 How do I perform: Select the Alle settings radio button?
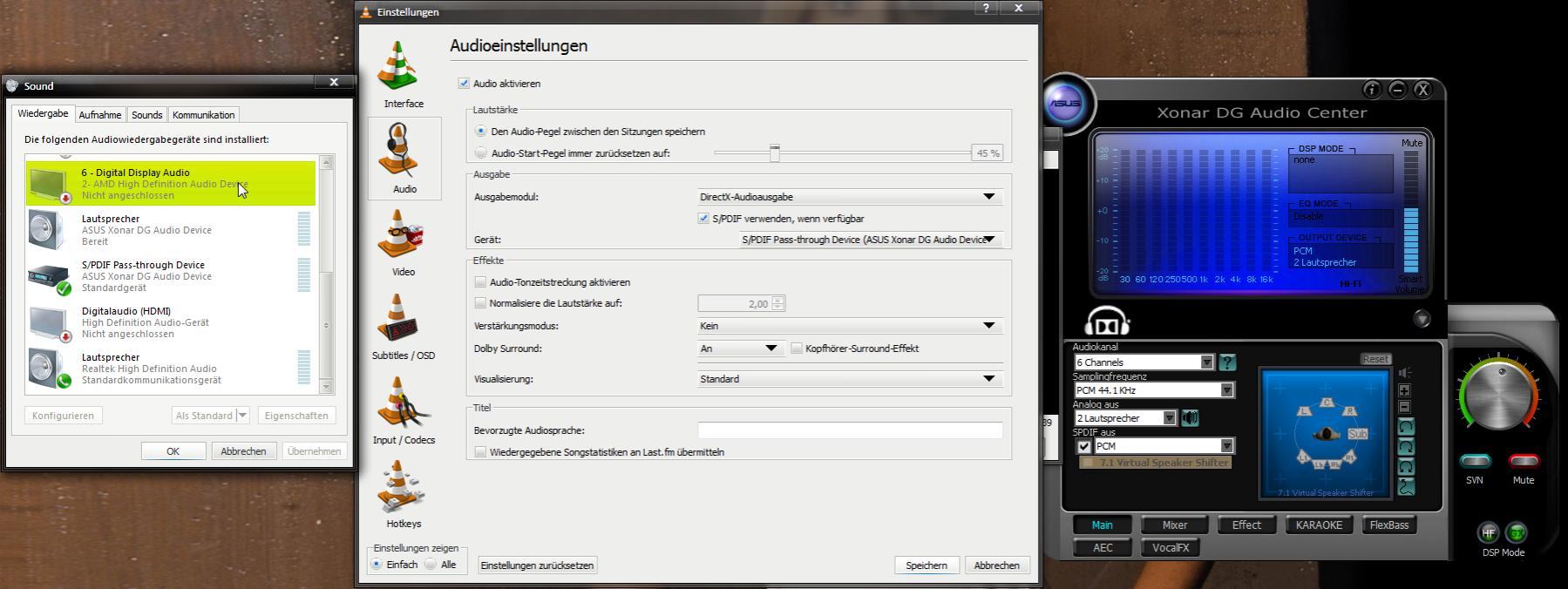tap(431, 565)
